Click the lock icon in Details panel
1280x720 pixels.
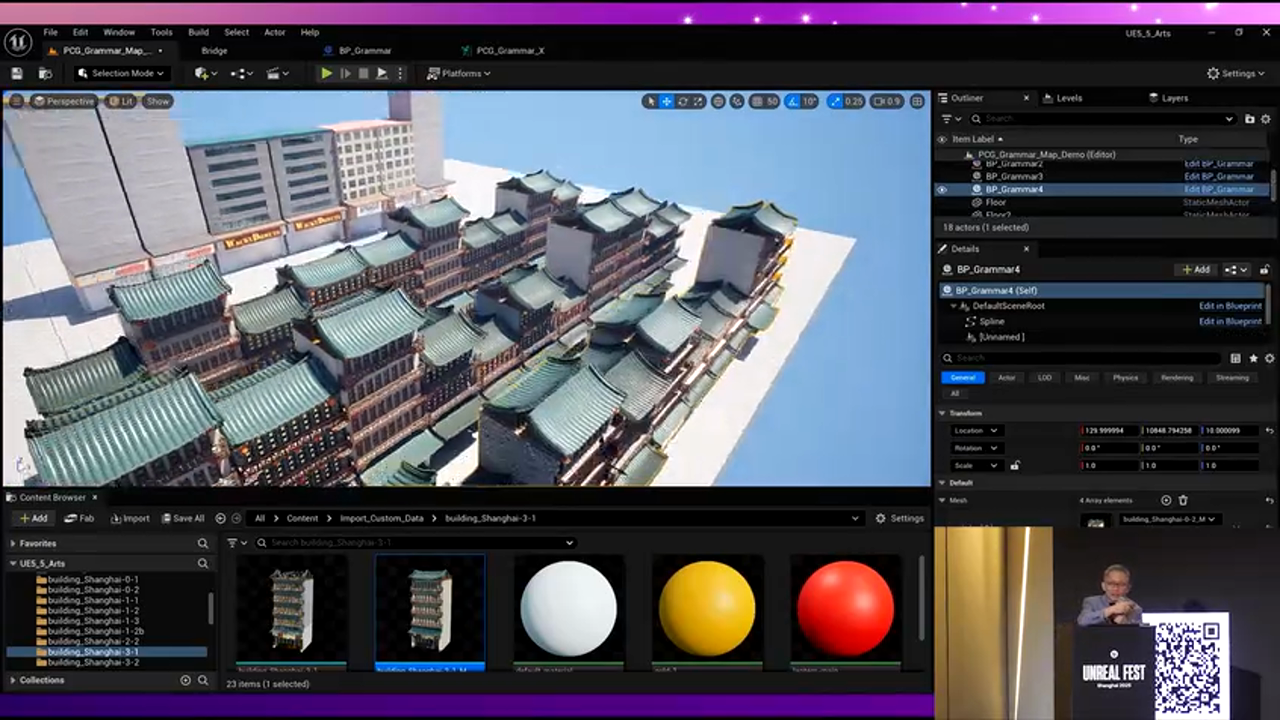click(1265, 269)
